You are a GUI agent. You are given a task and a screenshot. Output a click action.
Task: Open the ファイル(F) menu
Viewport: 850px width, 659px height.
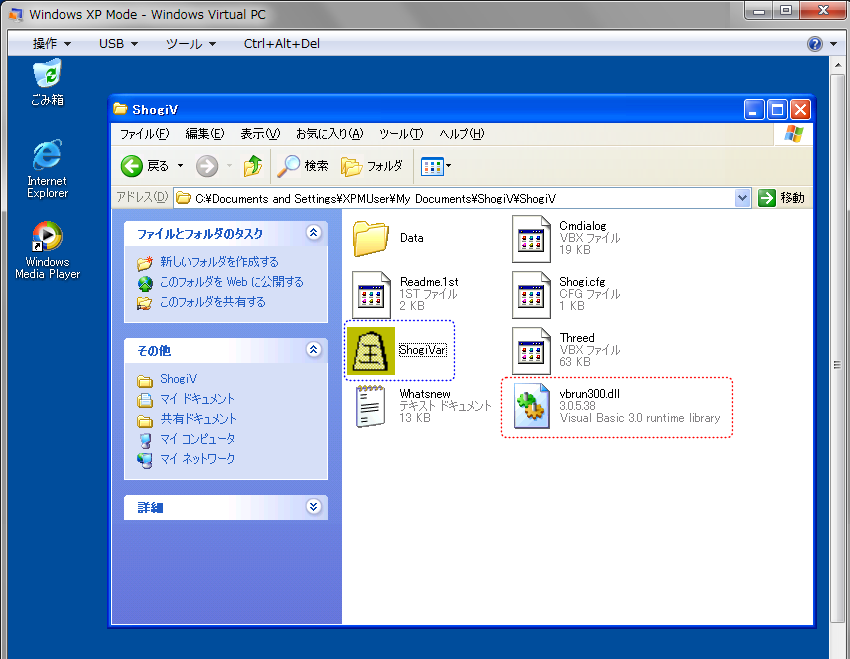pos(144,134)
